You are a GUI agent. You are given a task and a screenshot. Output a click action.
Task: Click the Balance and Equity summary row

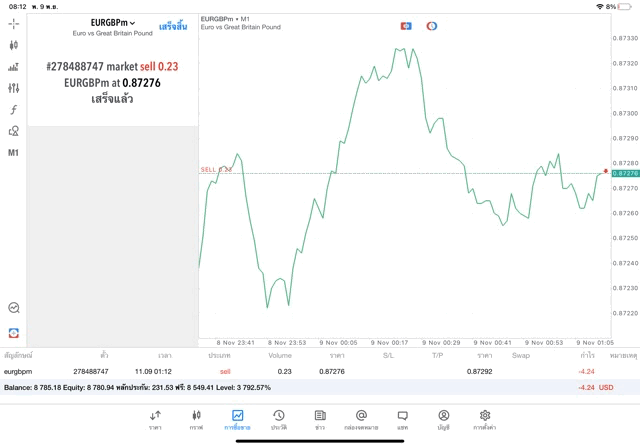320,387
